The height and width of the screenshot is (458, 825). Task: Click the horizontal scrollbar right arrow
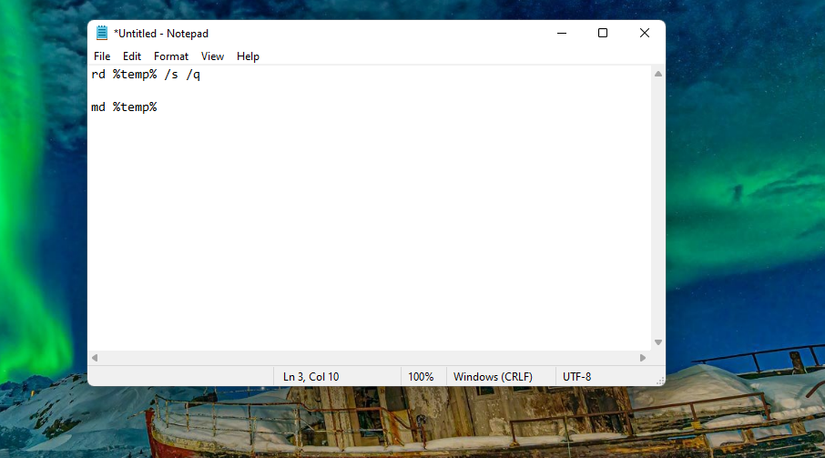642,357
